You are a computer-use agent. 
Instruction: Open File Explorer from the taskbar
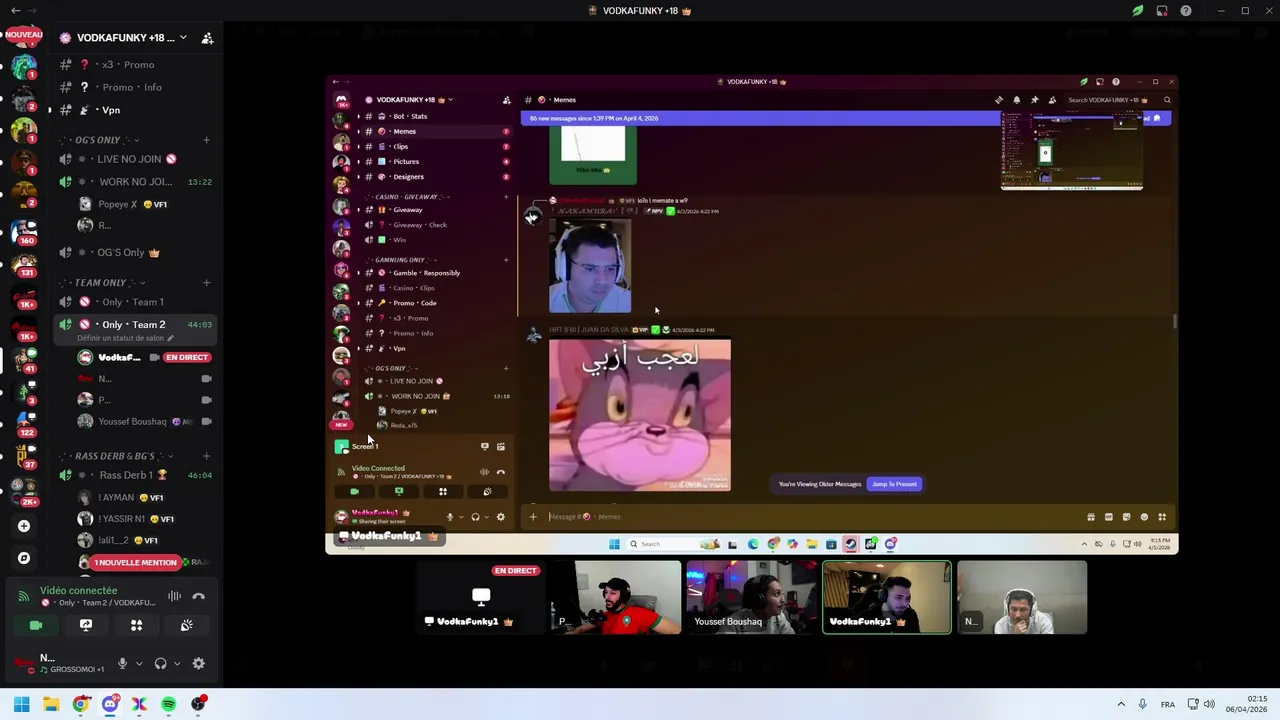[x=51, y=704]
